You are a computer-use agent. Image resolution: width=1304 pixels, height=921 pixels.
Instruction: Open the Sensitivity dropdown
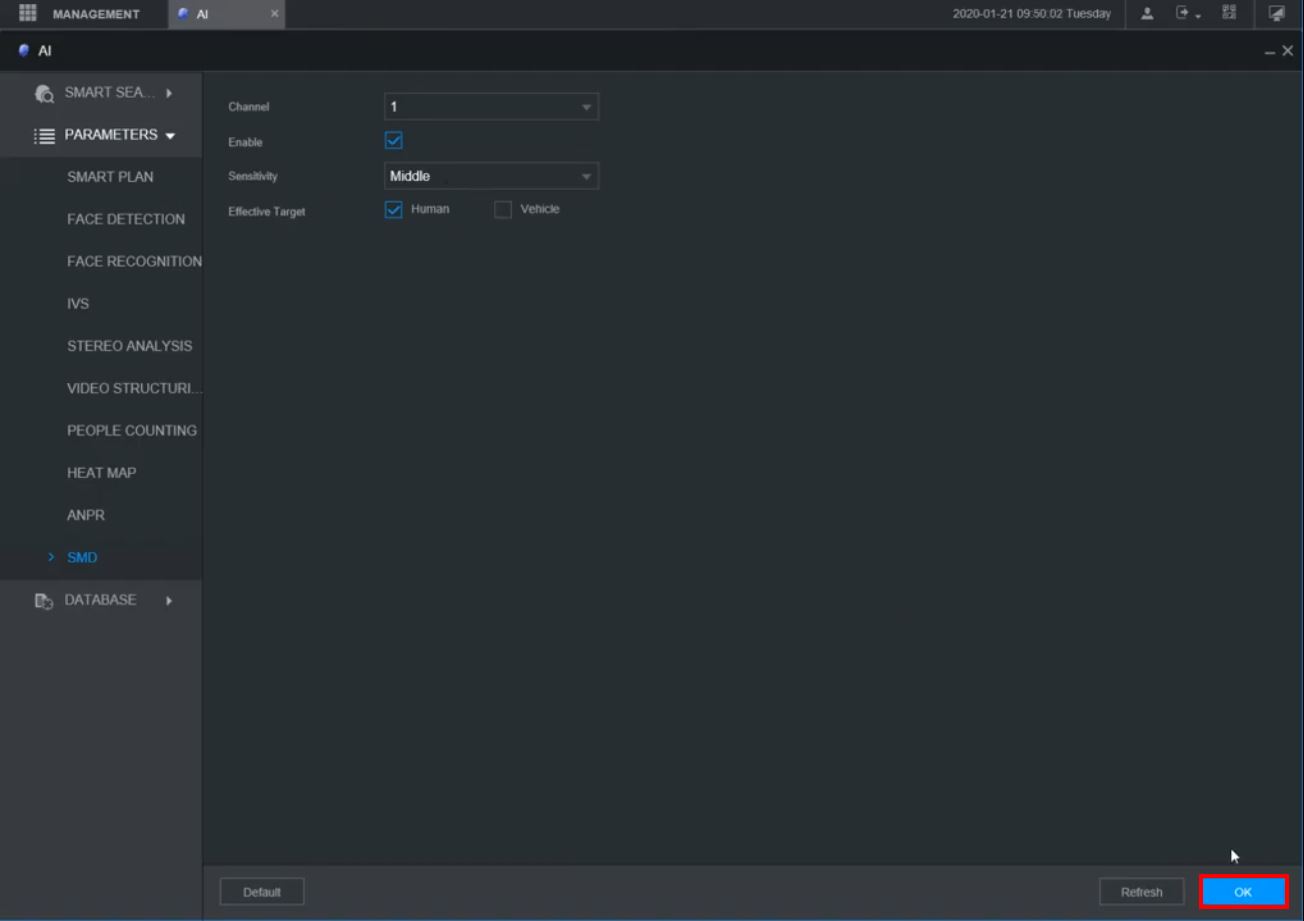pyautogui.click(x=491, y=176)
